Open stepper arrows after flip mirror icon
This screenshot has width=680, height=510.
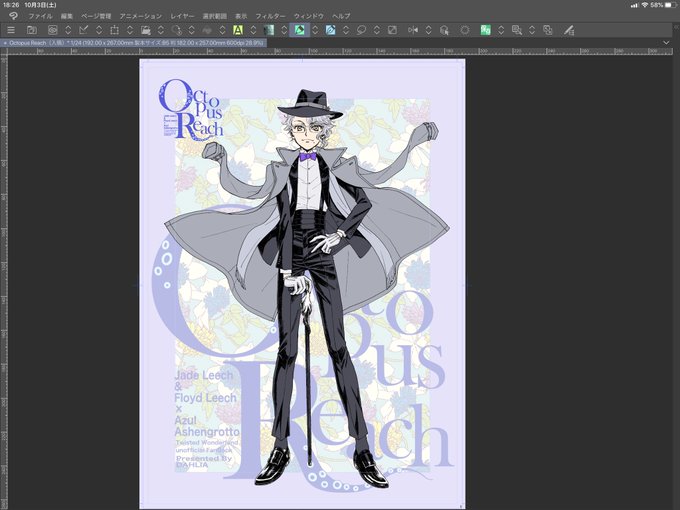(x=428, y=30)
